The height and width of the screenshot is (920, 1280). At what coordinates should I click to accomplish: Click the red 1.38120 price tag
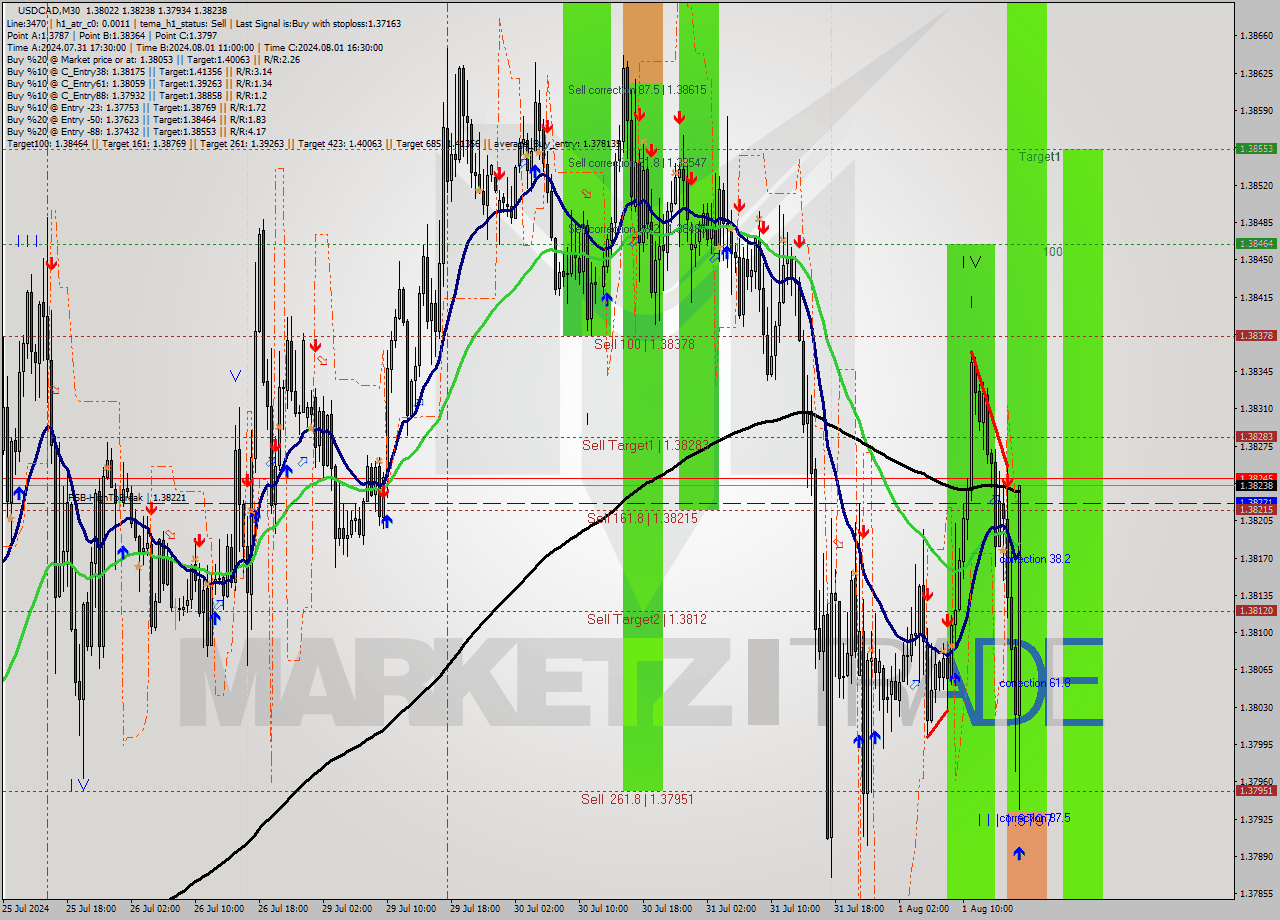(1256, 611)
